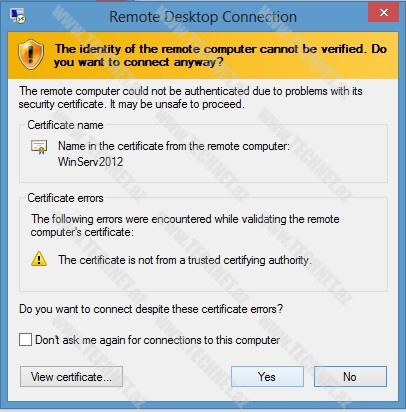Choose Yes to connect anyway
Screen dimensions: 406x412
[267, 377]
